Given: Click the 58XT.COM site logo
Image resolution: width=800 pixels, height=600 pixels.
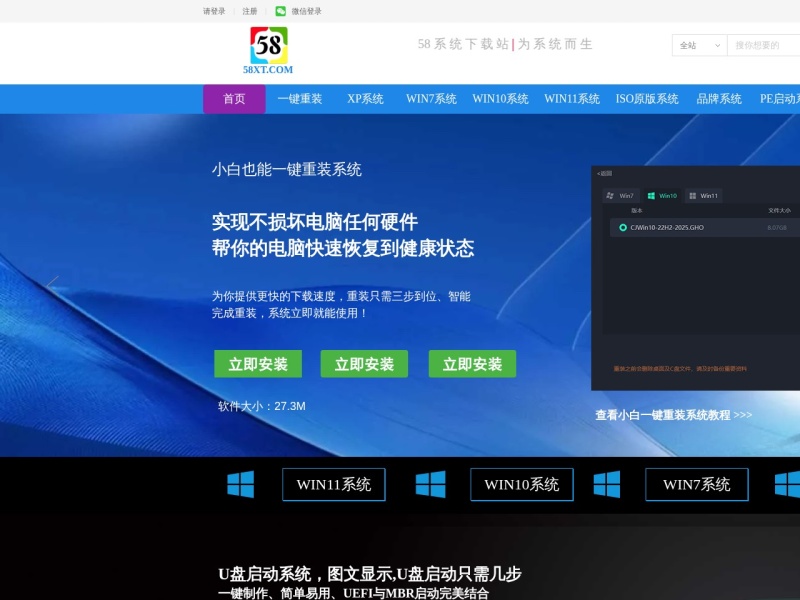Looking at the screenshot, I should (268, 51).
